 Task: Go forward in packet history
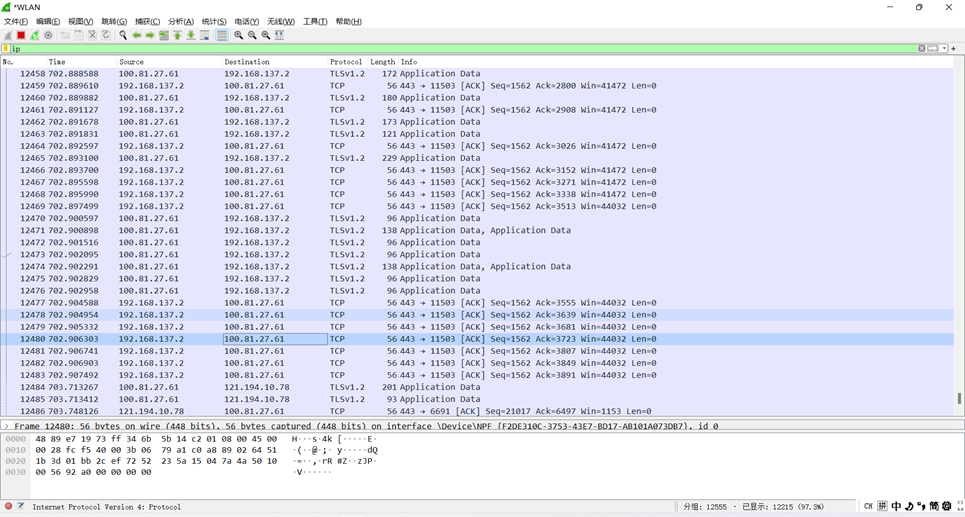(150, 35)
